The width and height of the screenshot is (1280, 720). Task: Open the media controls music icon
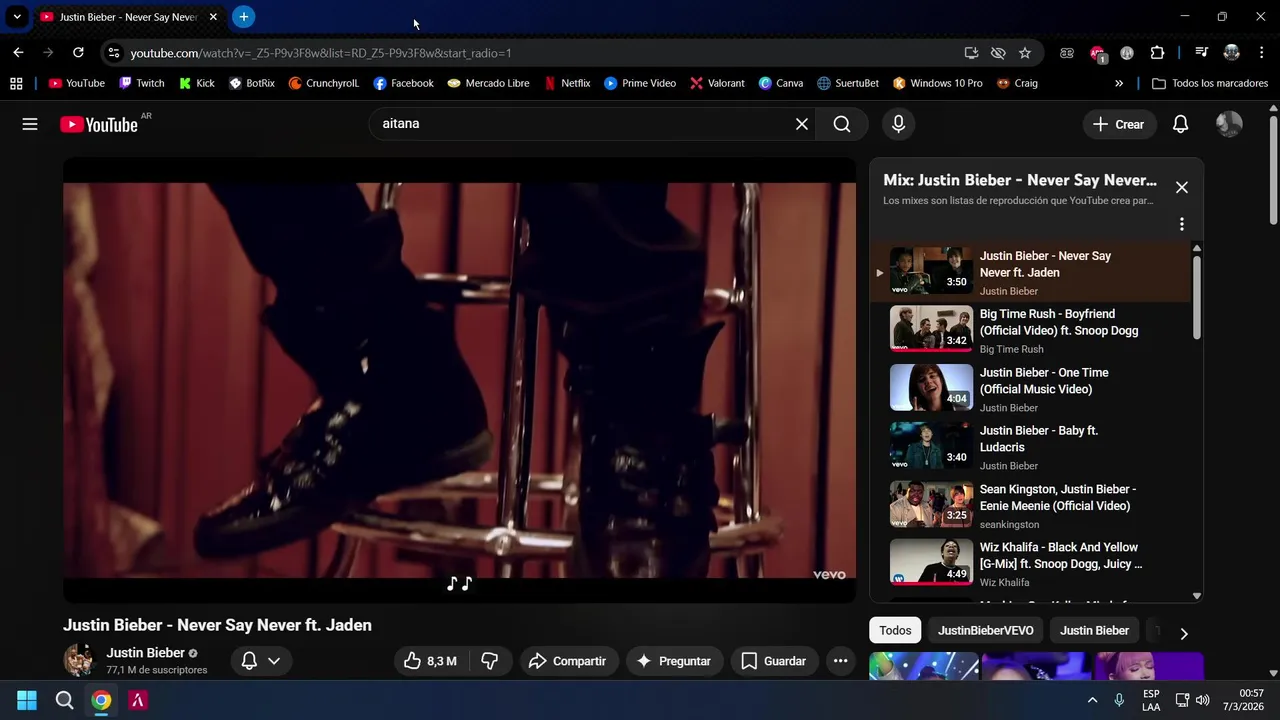coord(1202,53)
